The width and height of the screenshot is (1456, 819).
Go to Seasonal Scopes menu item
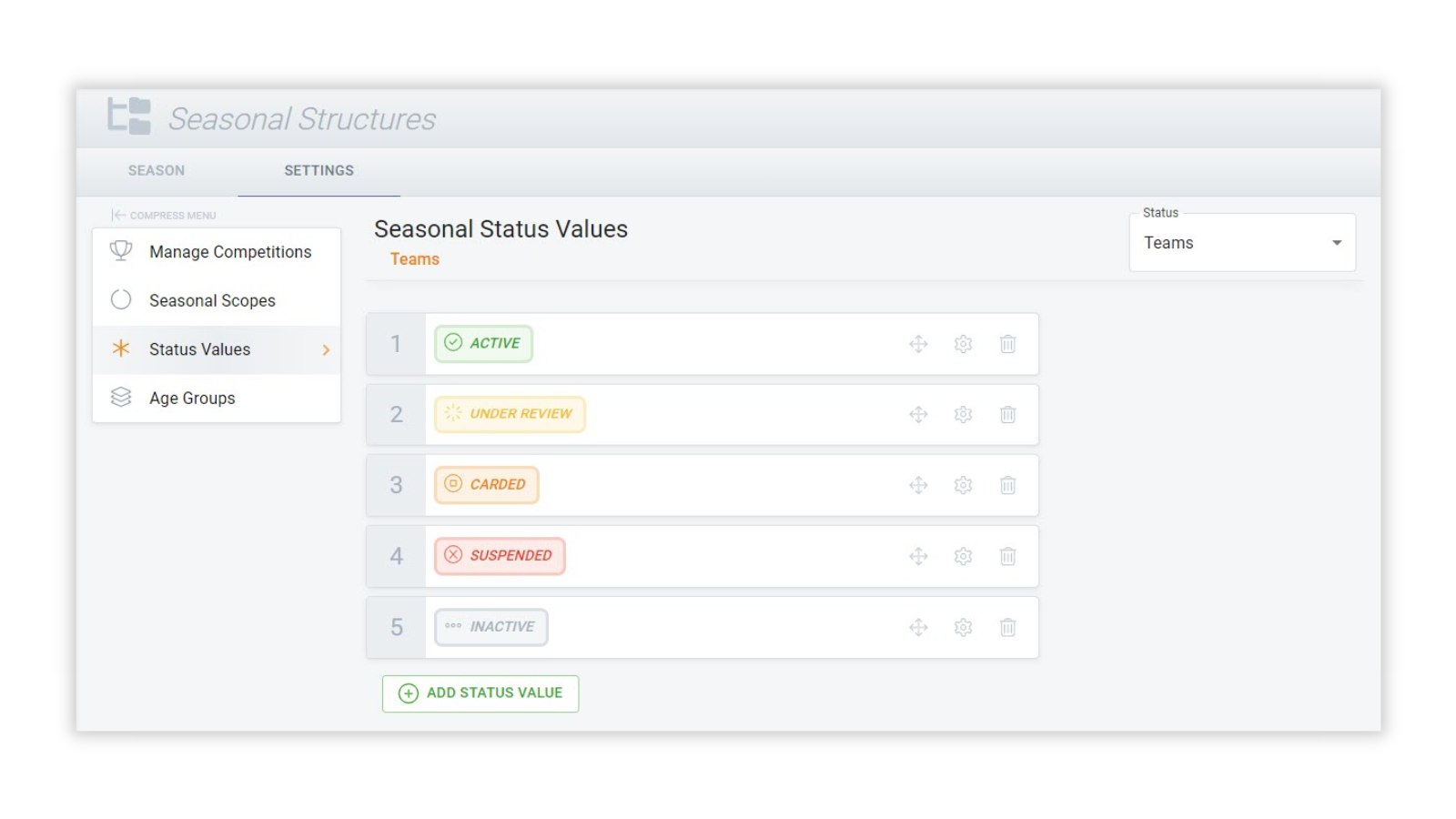[x=212, y=301]
